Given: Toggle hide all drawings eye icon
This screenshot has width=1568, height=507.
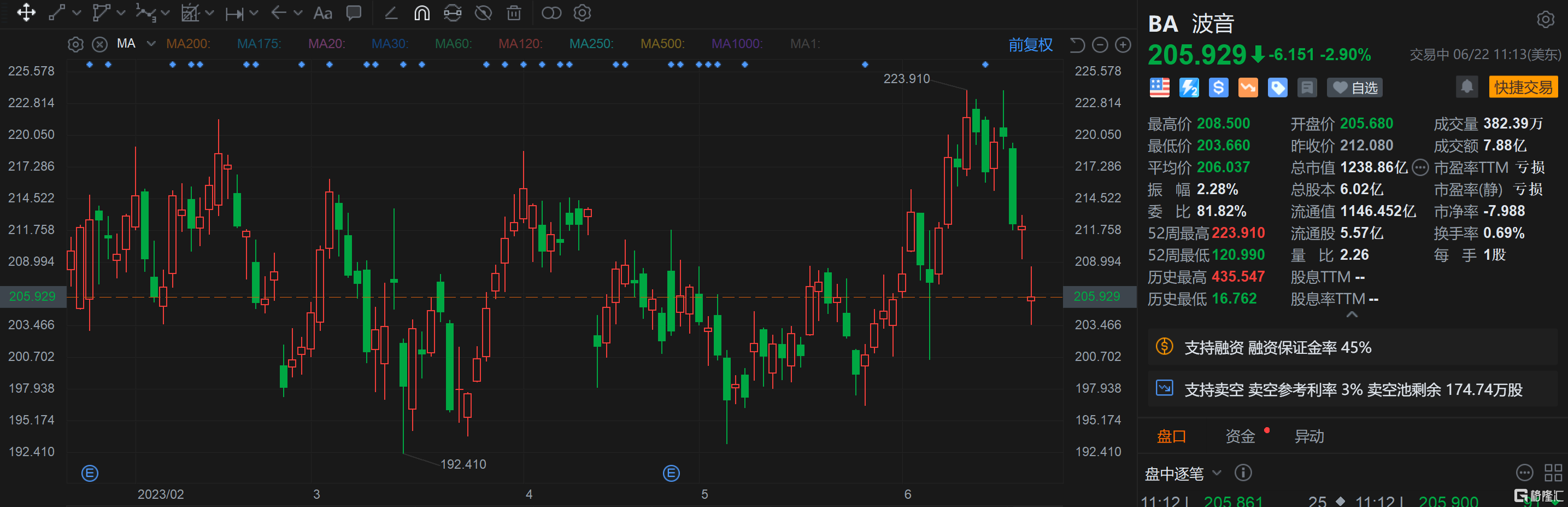Looking at the screenshot, I should (x=483, y=13).
